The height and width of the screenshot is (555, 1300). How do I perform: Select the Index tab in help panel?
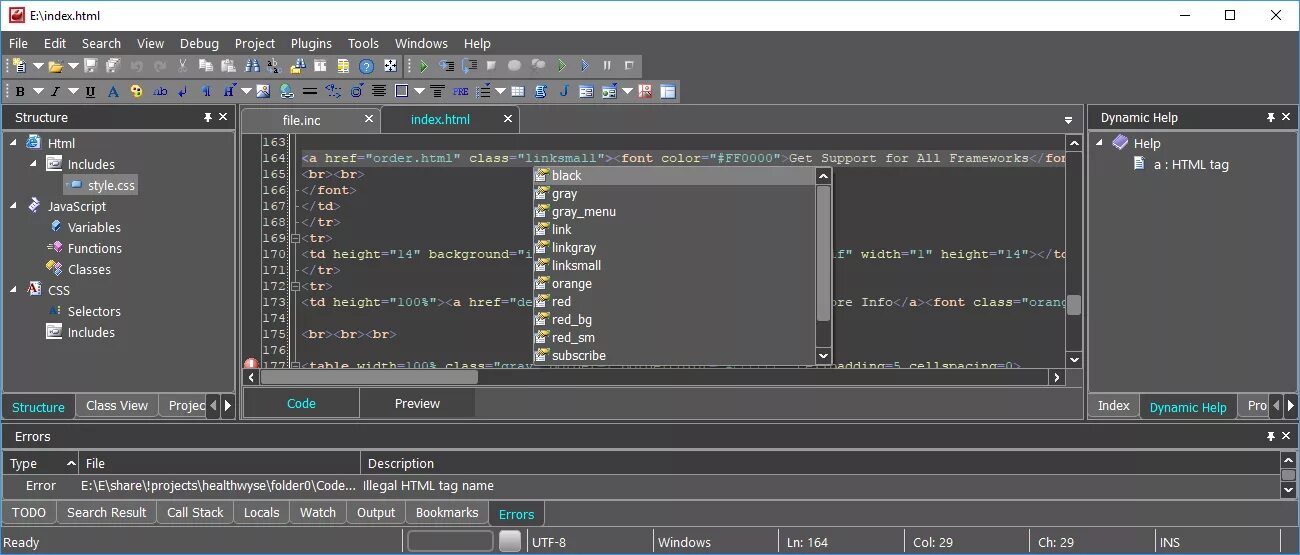pyautogui.click(x=1113, y=405)
